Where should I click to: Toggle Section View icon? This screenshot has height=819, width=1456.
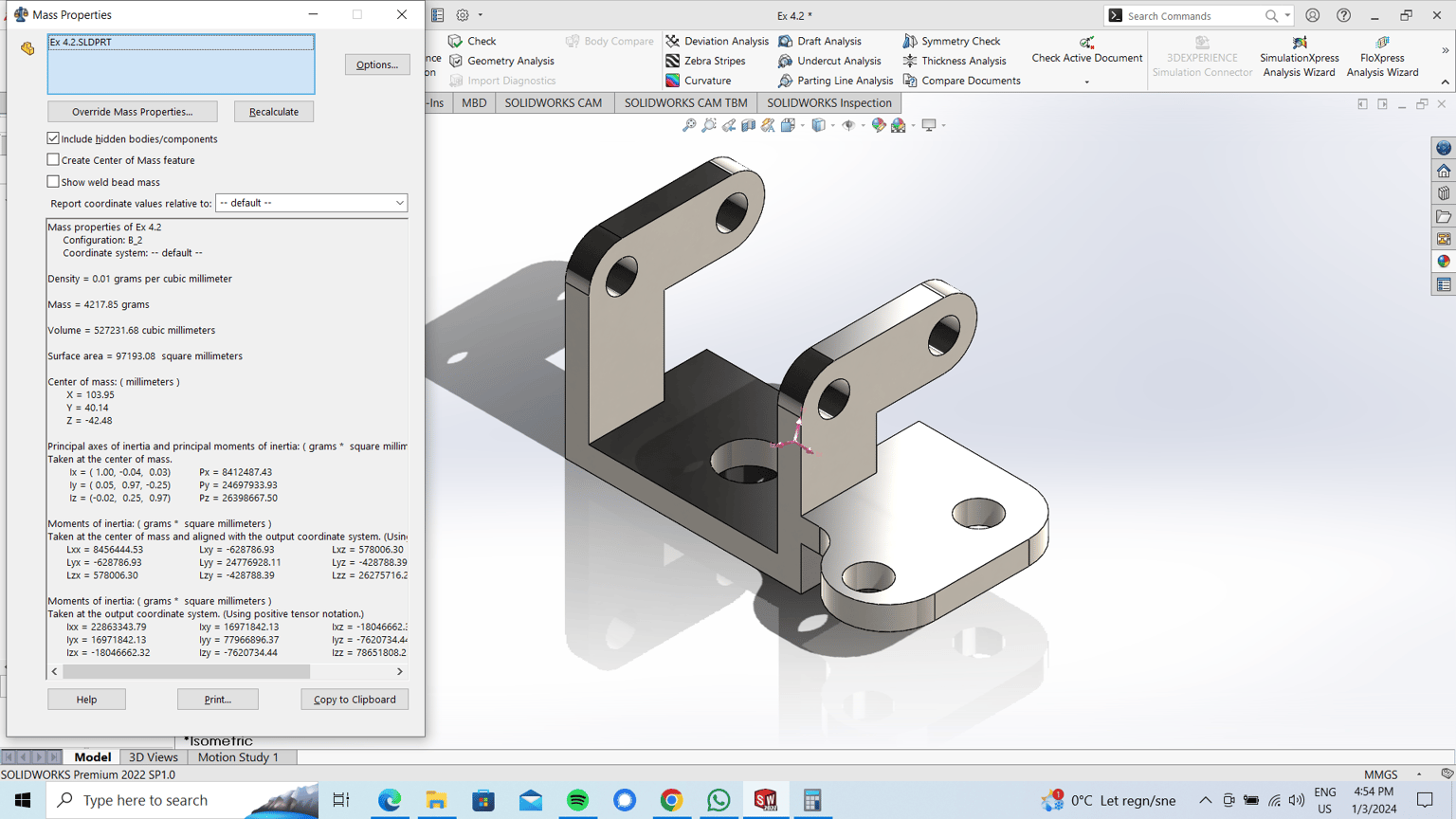click(749, 125)
